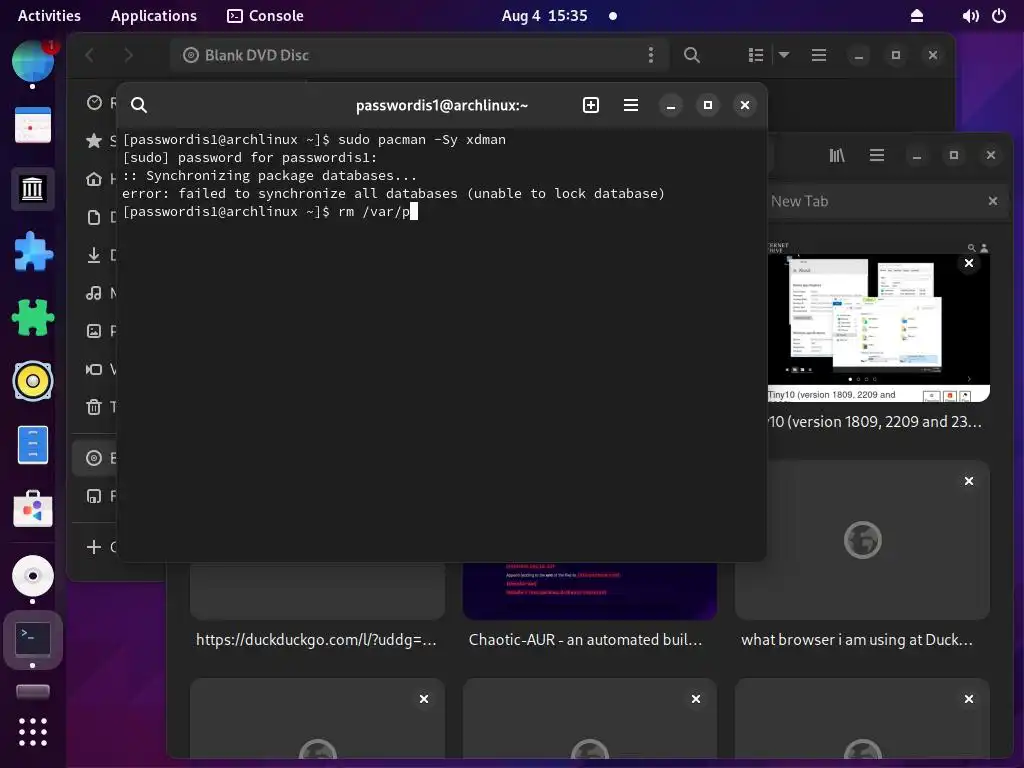Click Console title passwordis1@archlinux:~

click(x=441, y=105)
